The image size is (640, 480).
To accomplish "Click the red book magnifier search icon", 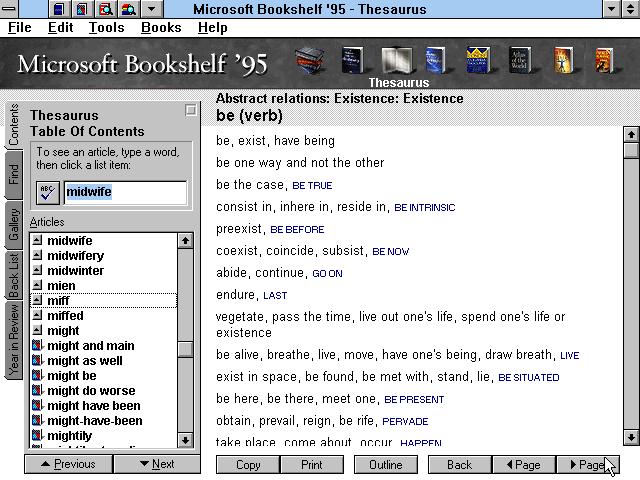I will click(x=105, y=9).
